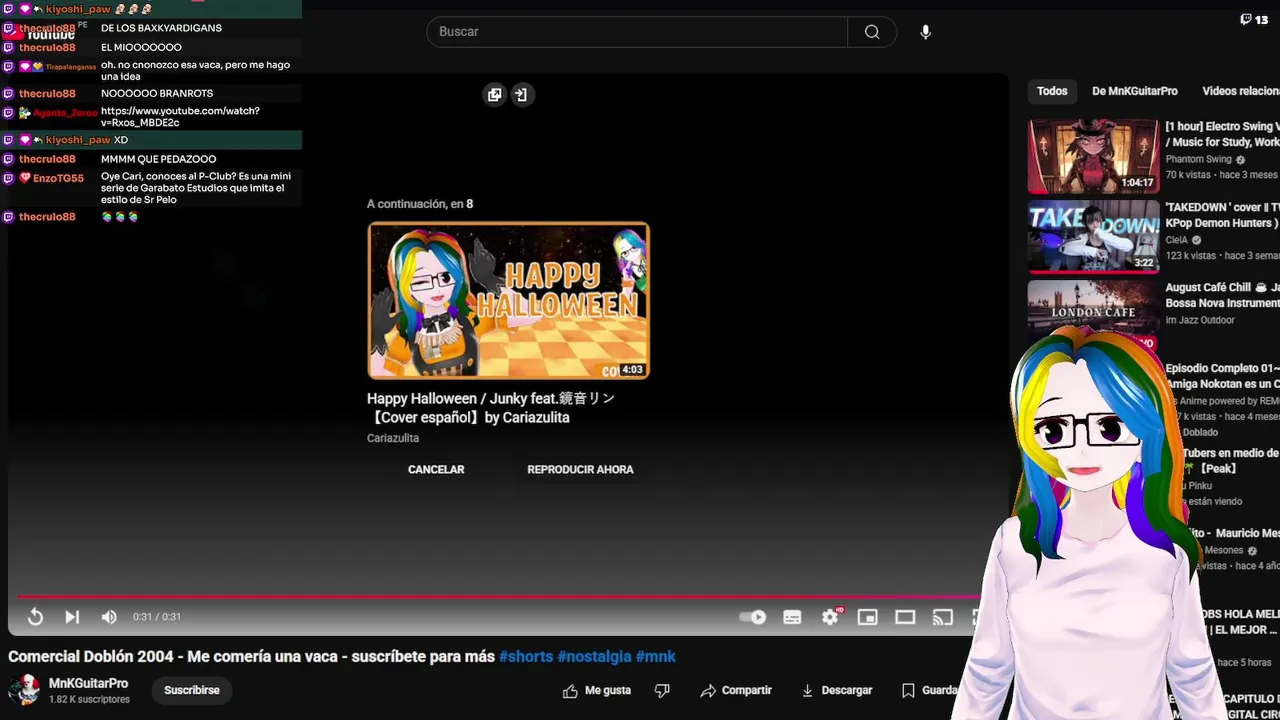Click the Im Jazz Outdoor channel name
Viewport: 1280px width, 720px height.
tap(1200, 320)
